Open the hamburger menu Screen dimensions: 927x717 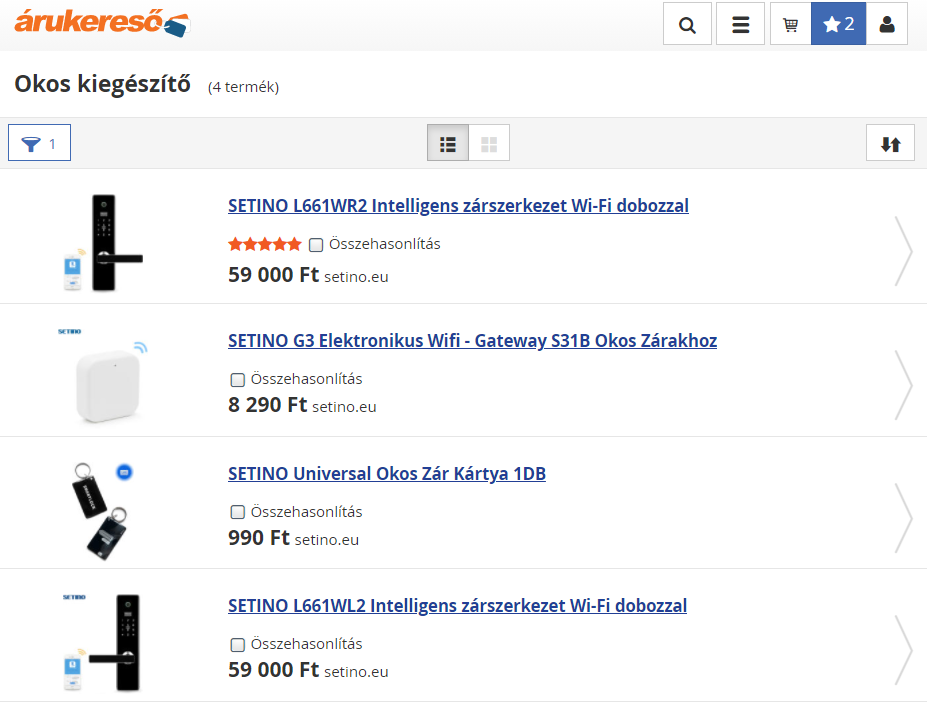click(740, 24)
